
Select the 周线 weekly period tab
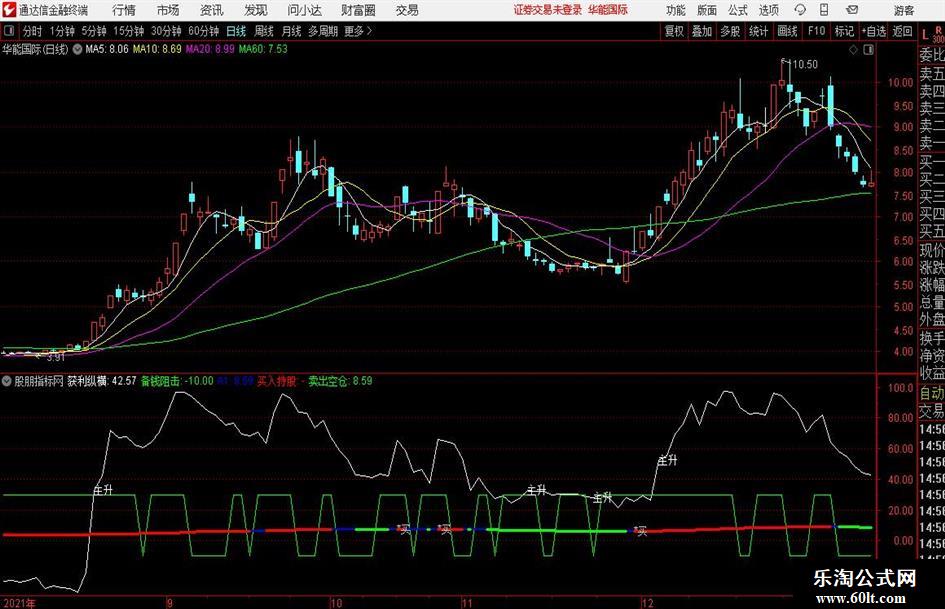264,31
